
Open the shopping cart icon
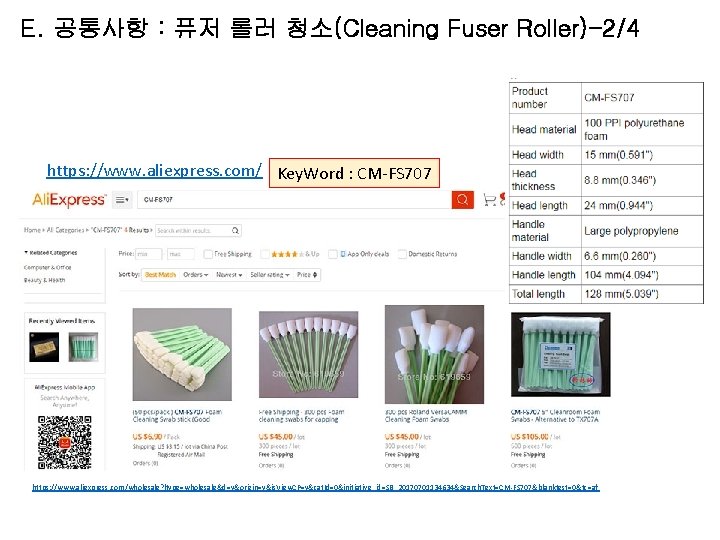coord(489,200)
